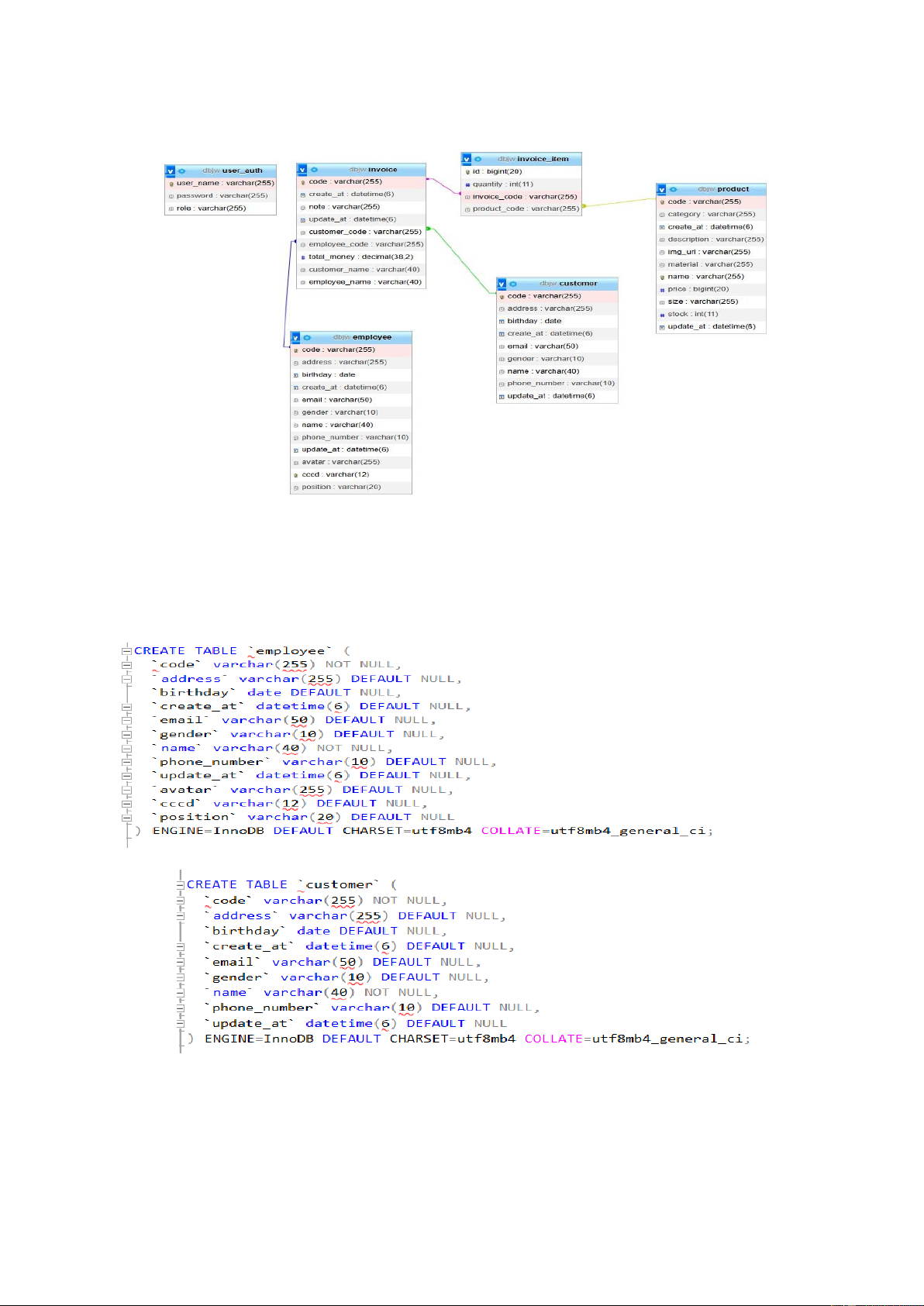The height and width of the screenshot is (1306, 924).
Task: Click the key icon beside cccd in employee table
Action: pyautogui.click(x=296, y=475)
